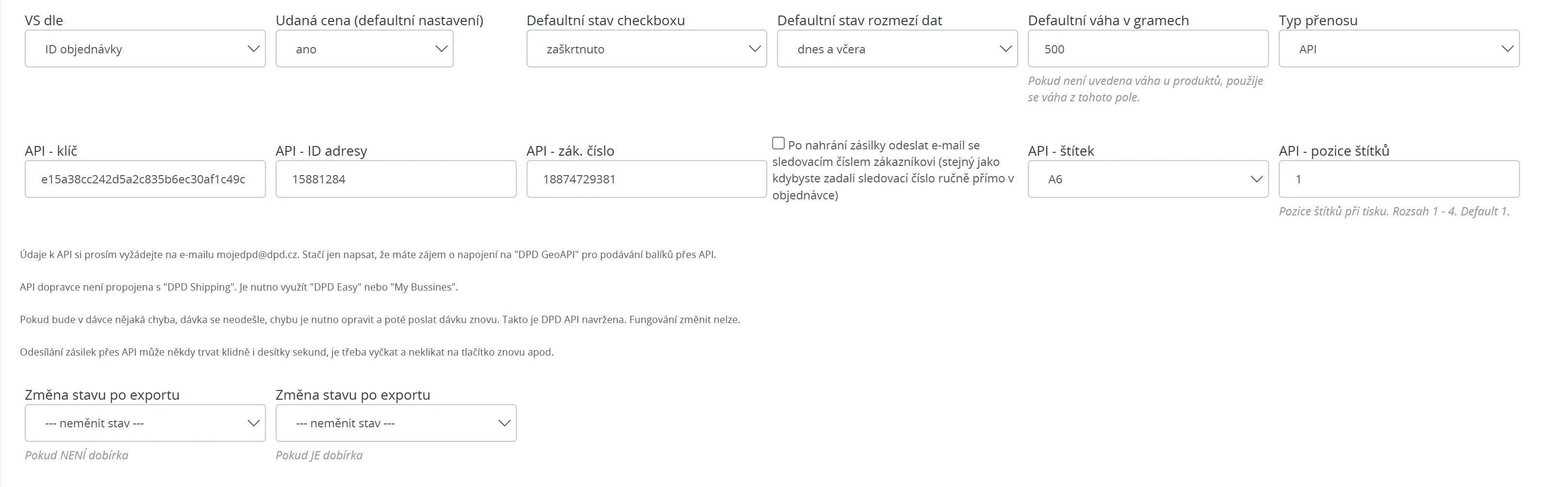Click the 'Defaultní váha v gramech' label
Image resolution: width=1568 pixels, height=487 pixels.
click(x=1108, y=20)
